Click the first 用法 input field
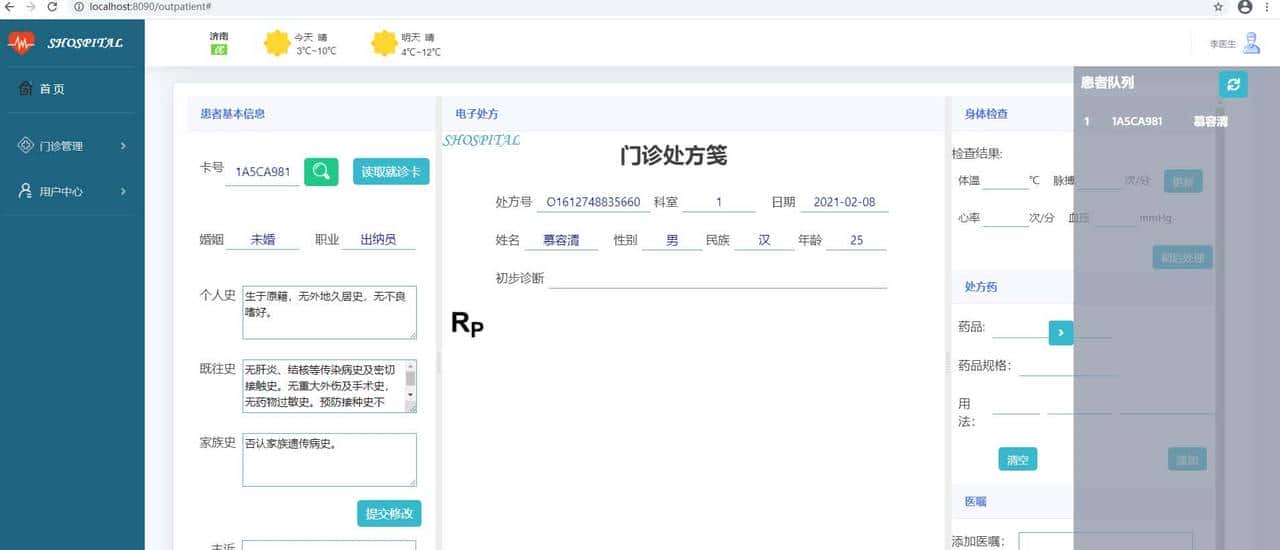 click(x=1016, y=404)
